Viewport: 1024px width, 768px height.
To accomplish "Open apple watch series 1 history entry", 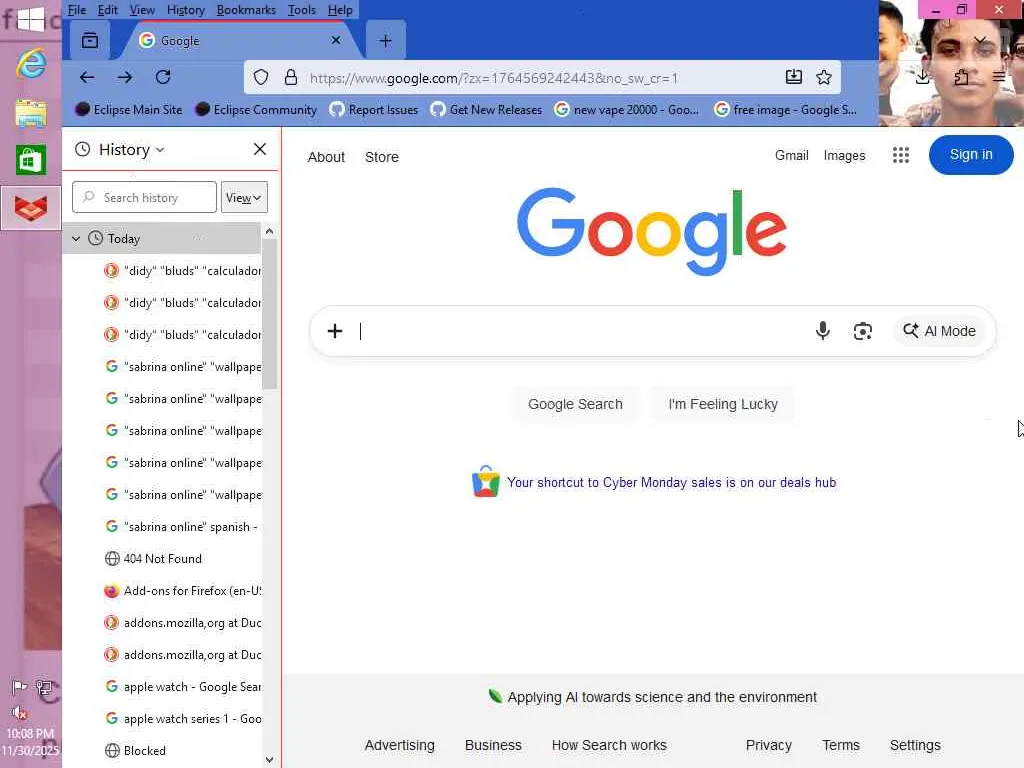I will point(163,719).
